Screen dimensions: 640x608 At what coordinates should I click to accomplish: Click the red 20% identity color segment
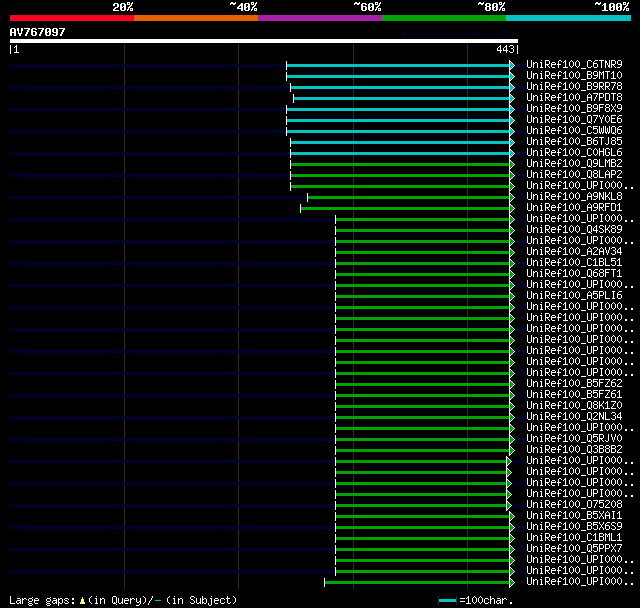pyautogui.click(x=72, y=18)
